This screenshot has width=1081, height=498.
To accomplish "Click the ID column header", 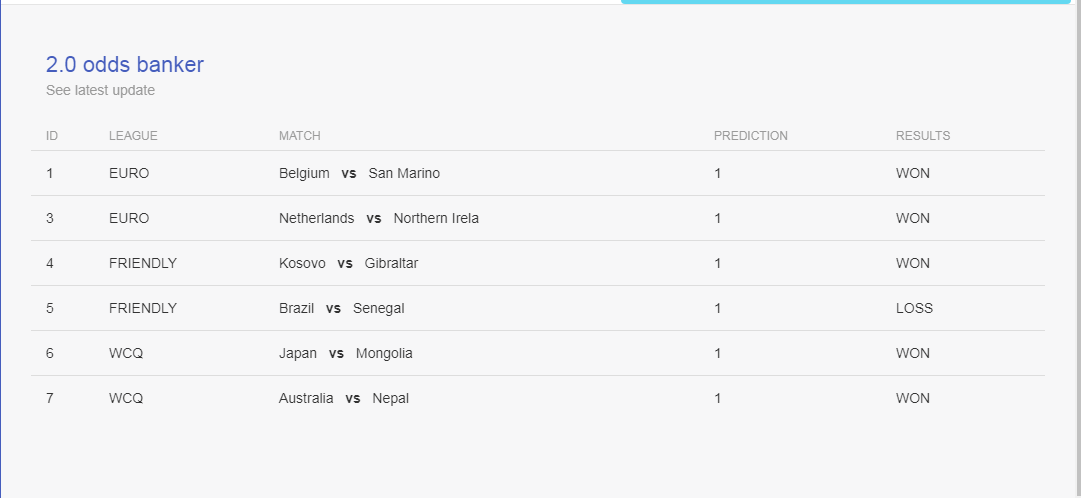I will tap(52, 136).
